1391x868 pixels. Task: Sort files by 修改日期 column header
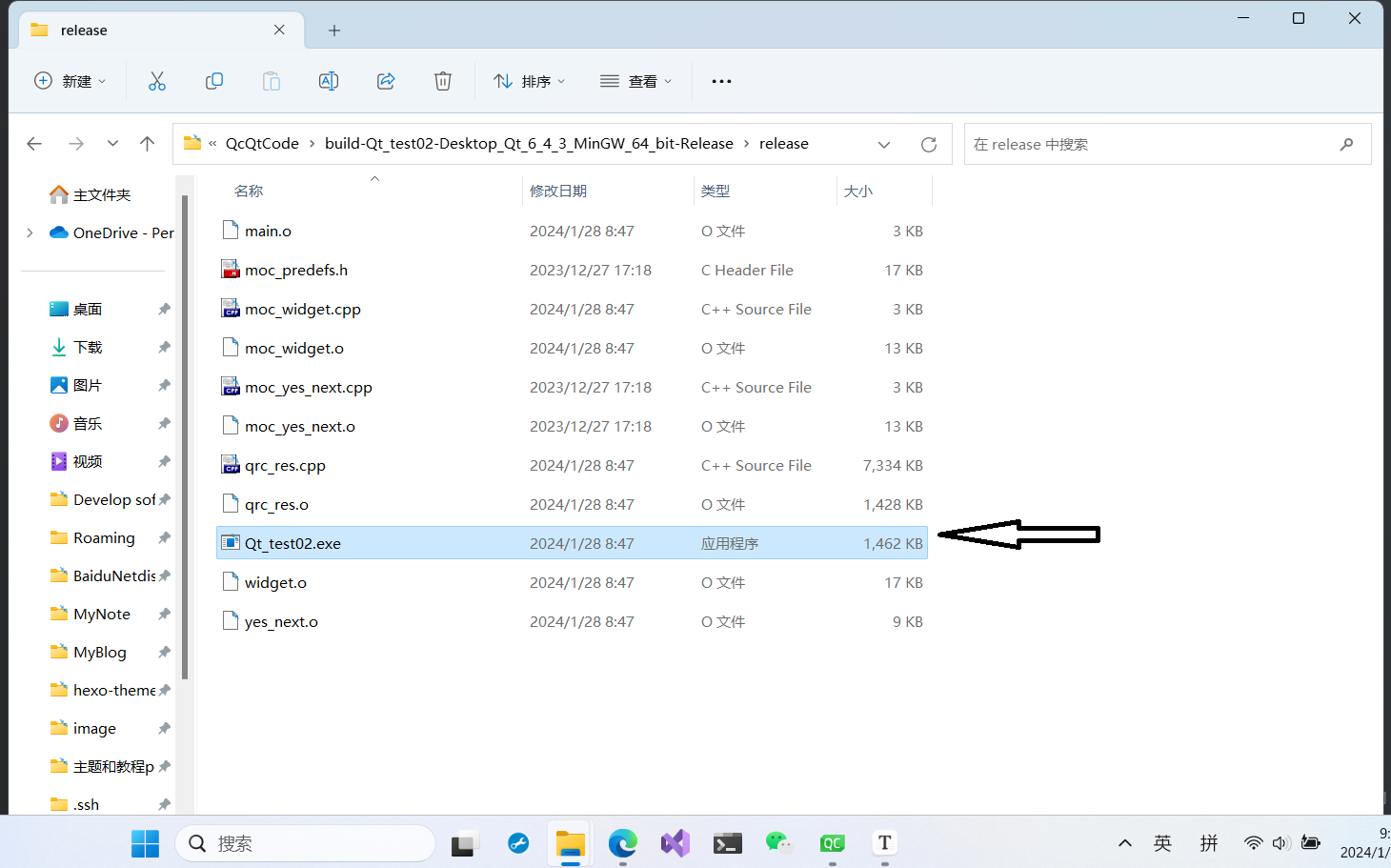(558, 191)
